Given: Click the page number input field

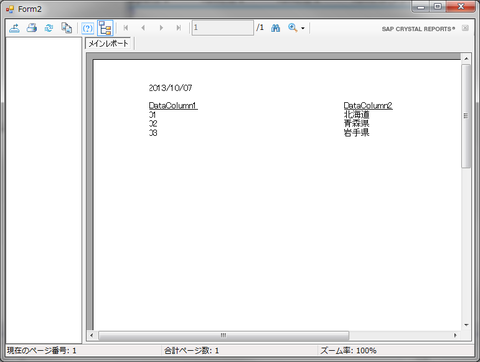Looking at the screenshot, I should 222,28.
